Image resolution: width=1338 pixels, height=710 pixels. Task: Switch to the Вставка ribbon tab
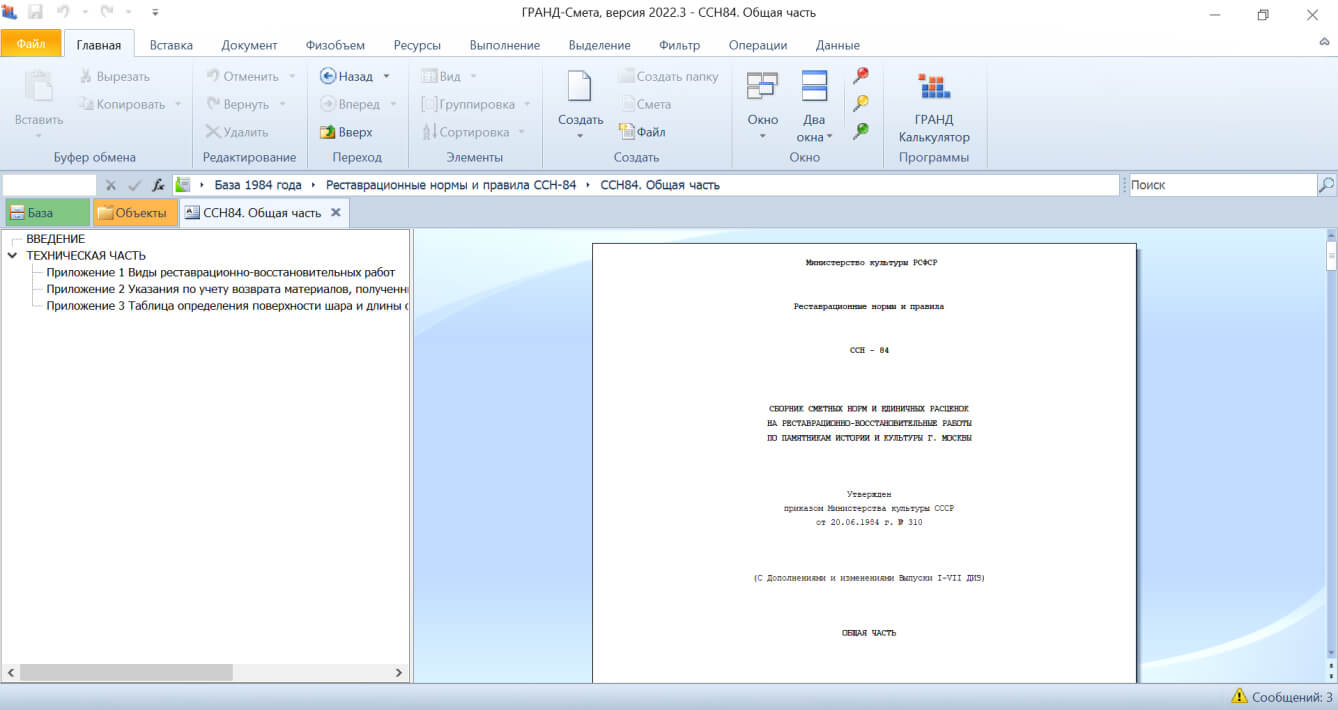171,45
